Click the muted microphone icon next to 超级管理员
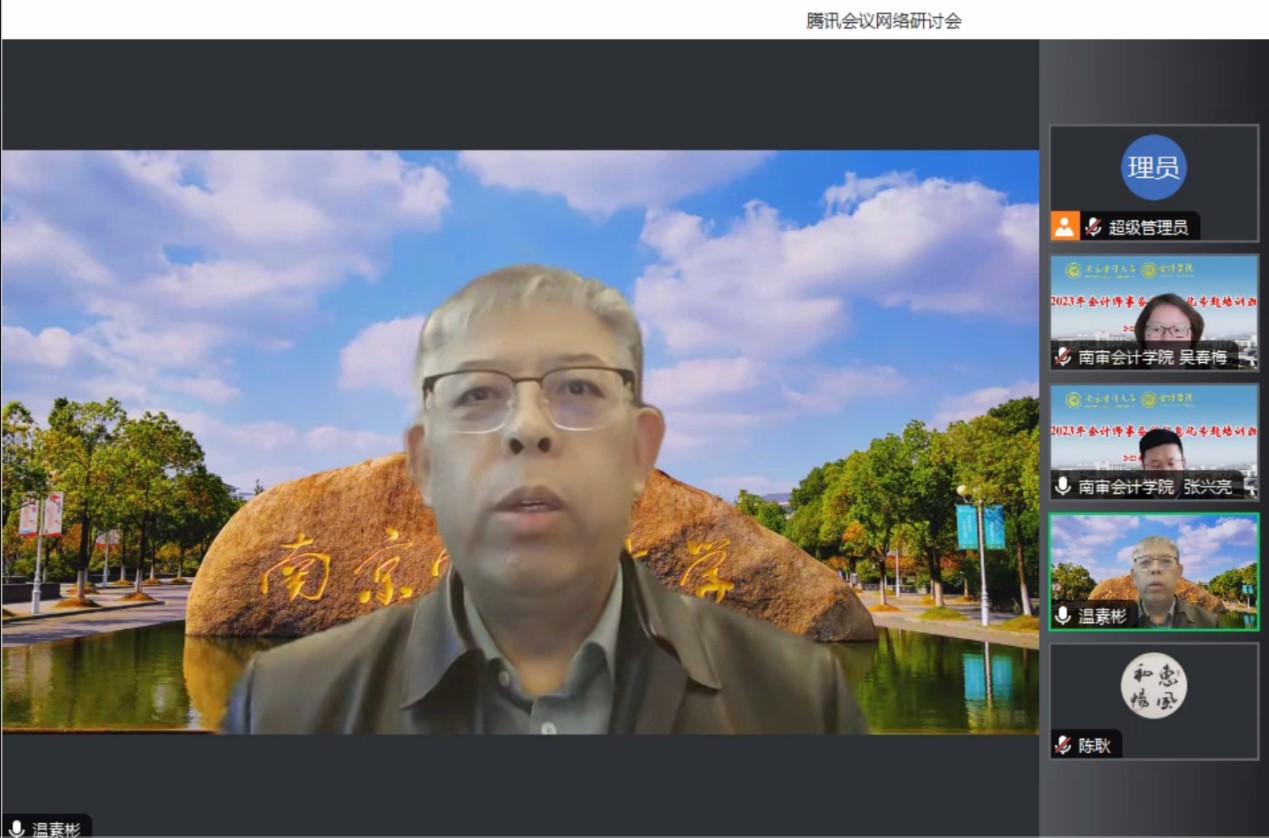This screenshot has height=838, width=1269. coord(1094,227)
